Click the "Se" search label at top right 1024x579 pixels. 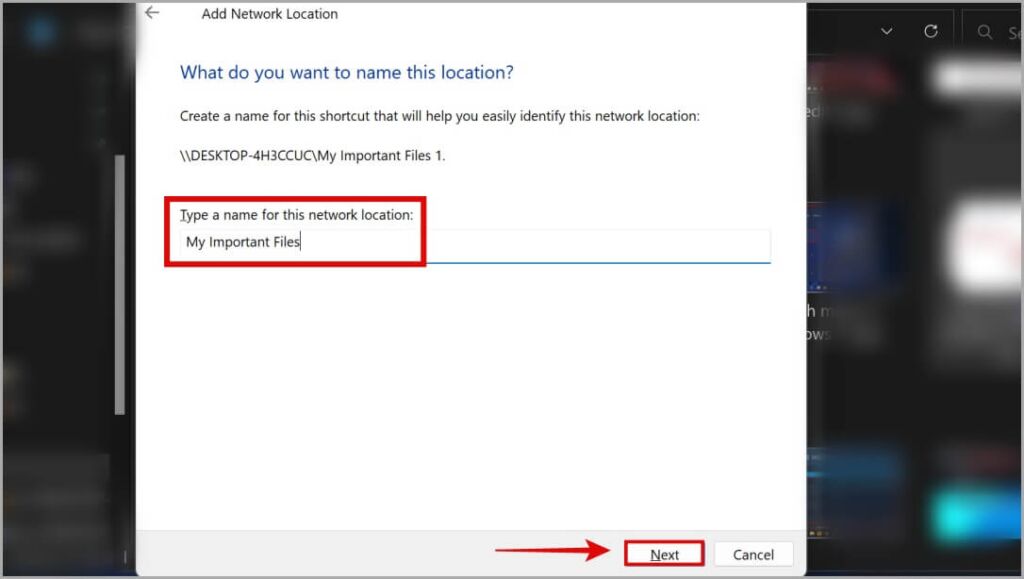(x=1012, y=31)
